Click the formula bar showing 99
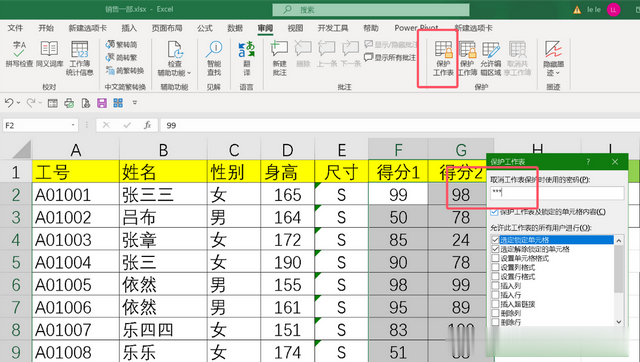The image size is (640, 362). tap(400, 125)
